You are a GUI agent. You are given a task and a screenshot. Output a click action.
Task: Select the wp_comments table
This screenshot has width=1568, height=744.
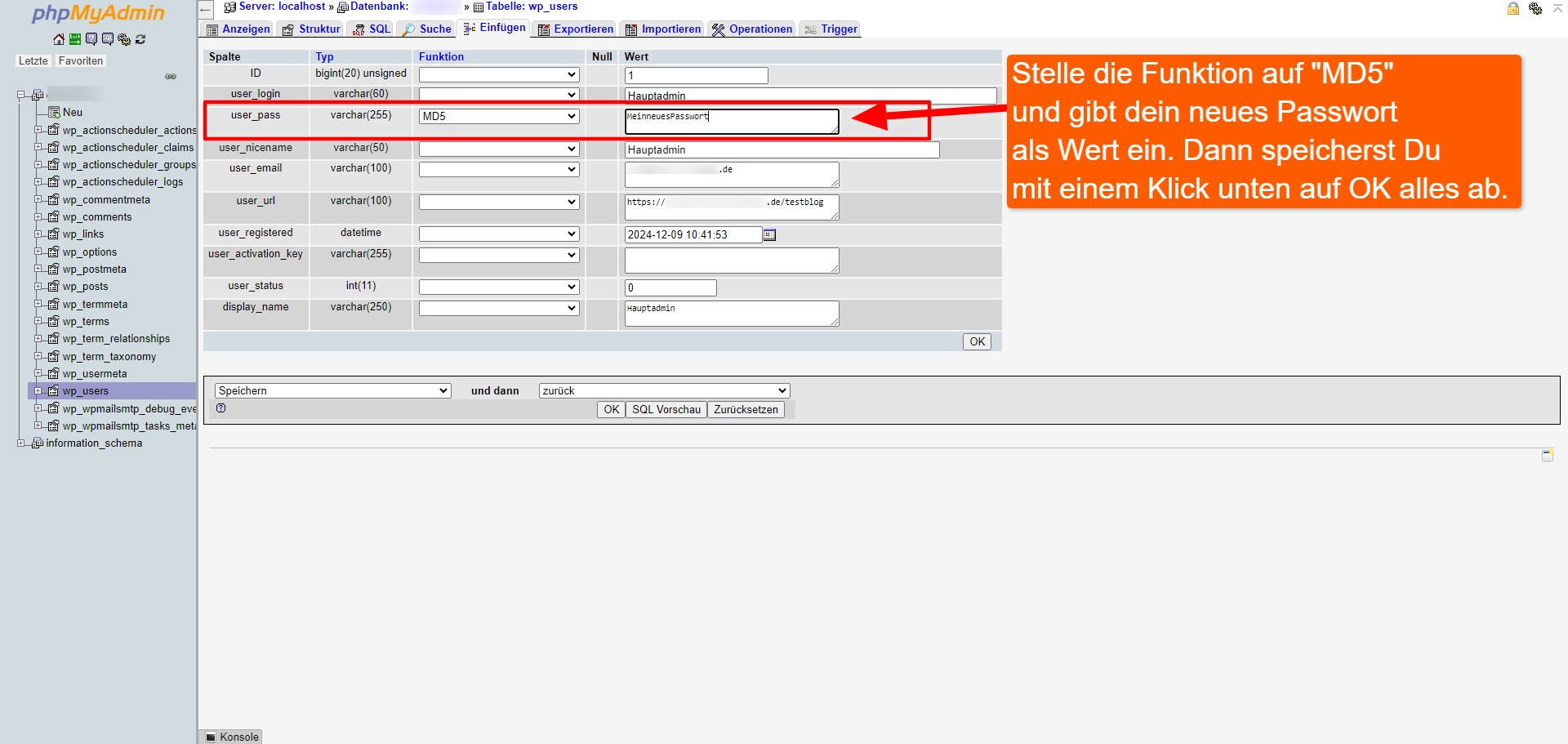click(97, 217)
